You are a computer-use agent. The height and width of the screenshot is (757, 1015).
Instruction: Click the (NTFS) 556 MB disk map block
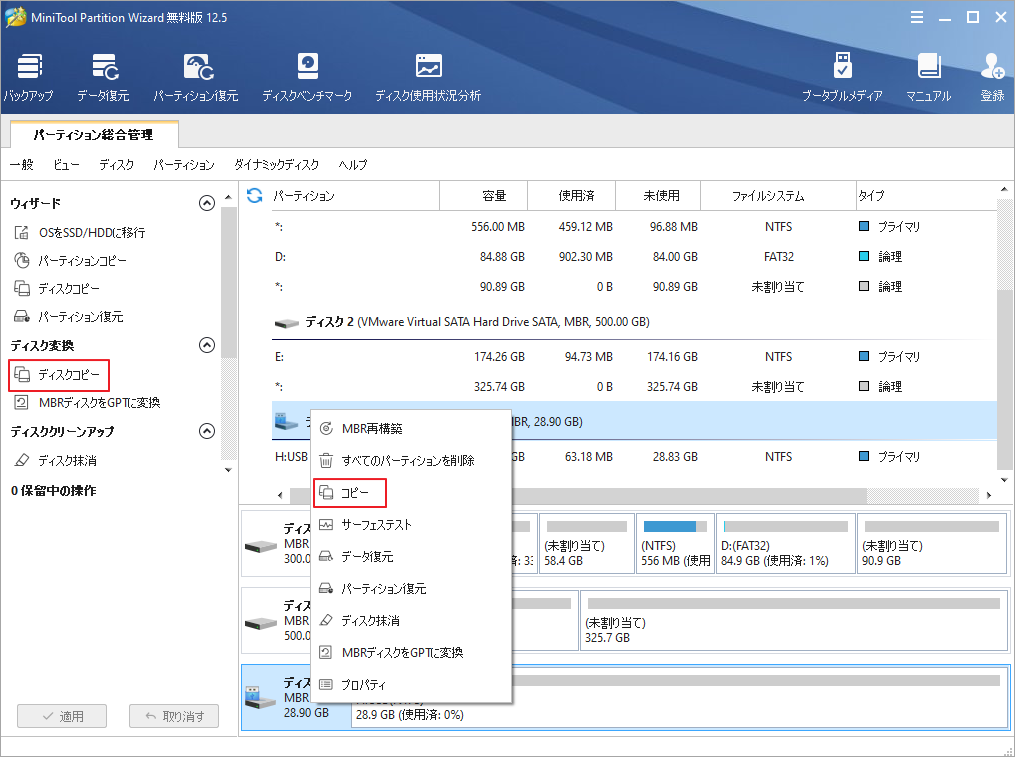[676, 544]
